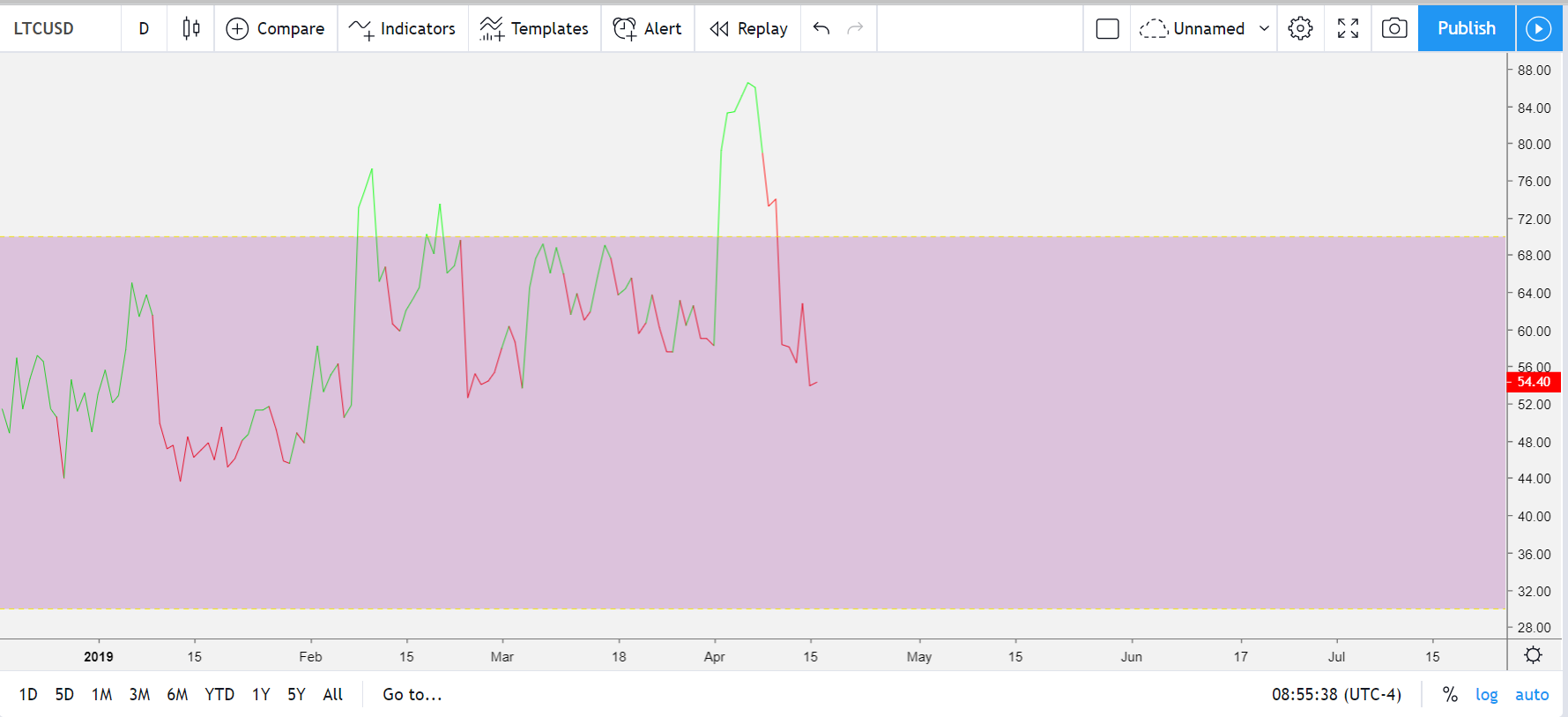Publish the chart idea
This screenshot has height=717, width=1568.
[1467, 28]
